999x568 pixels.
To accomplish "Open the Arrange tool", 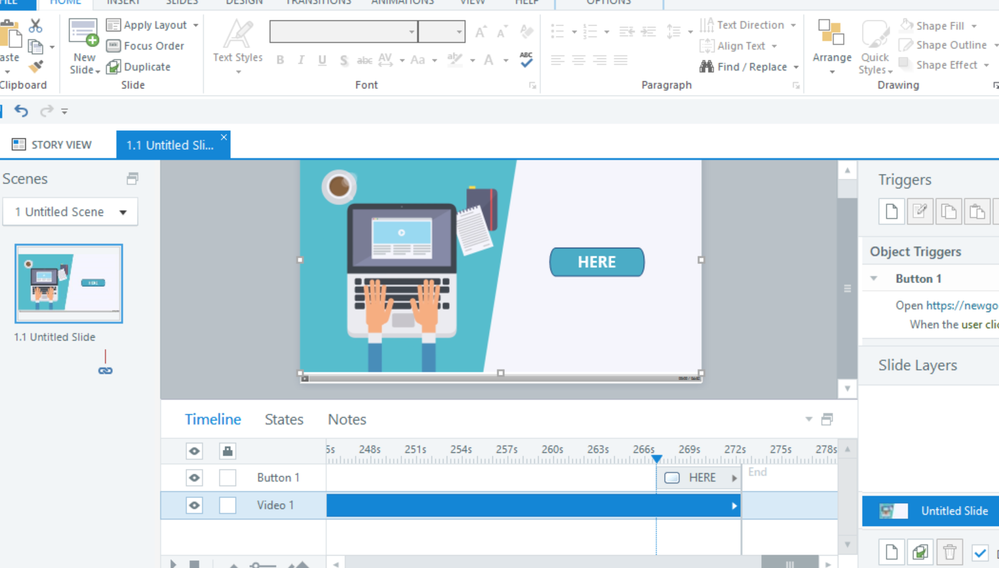I will (831, 47).
